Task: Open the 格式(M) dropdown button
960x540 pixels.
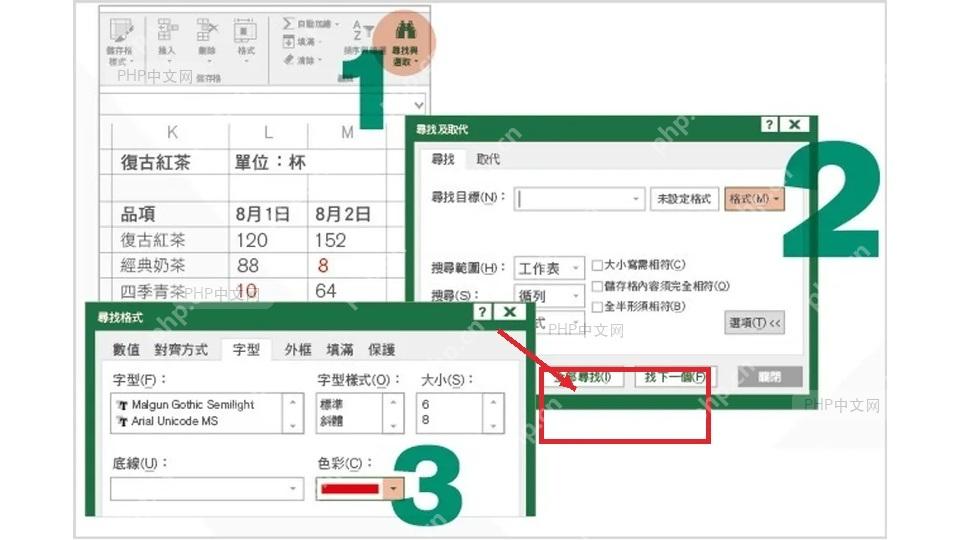Action: 754,199
